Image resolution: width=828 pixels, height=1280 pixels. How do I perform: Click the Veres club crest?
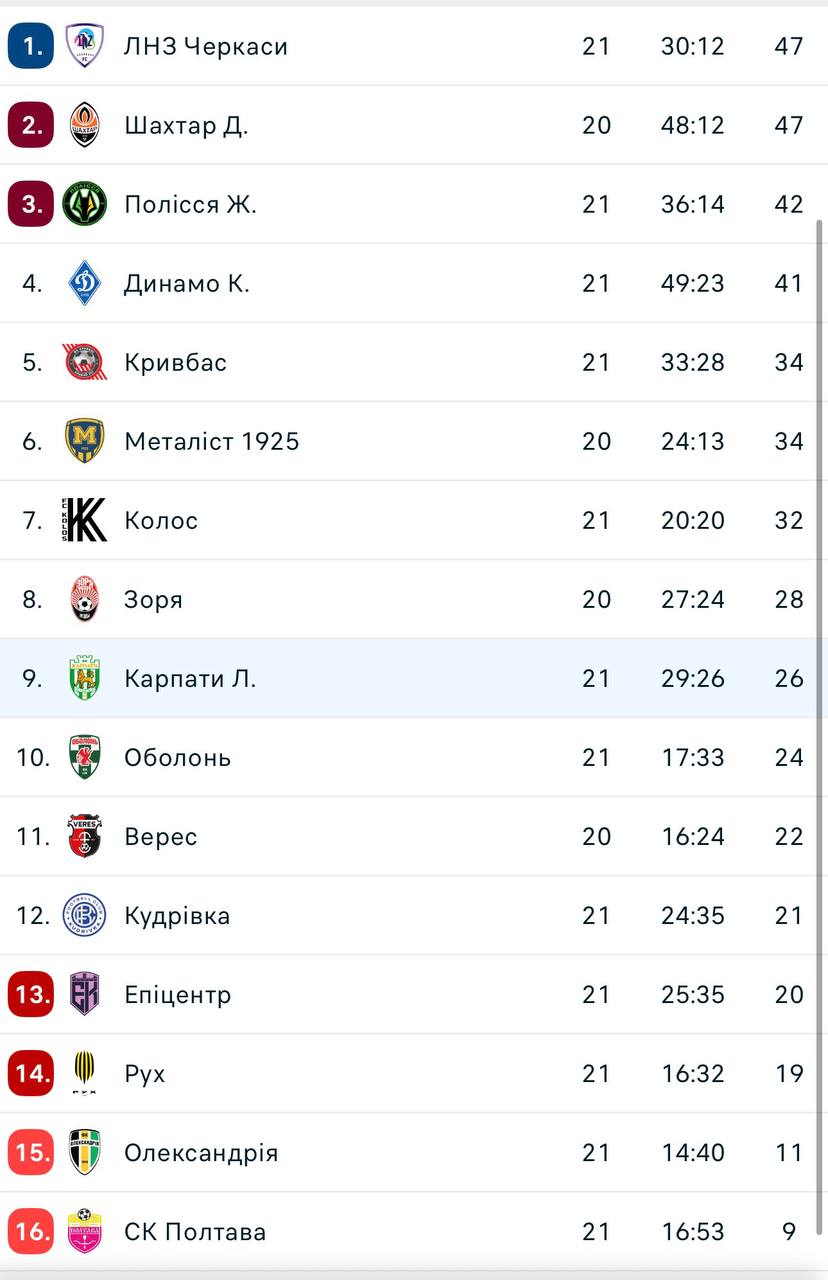pos(84,836)
